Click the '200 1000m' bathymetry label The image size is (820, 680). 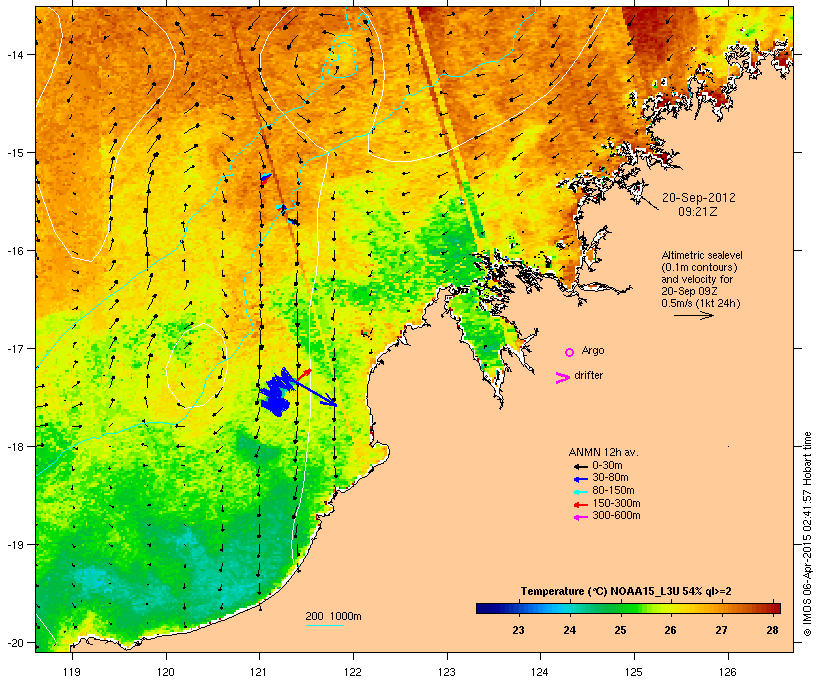pos(333,617)
